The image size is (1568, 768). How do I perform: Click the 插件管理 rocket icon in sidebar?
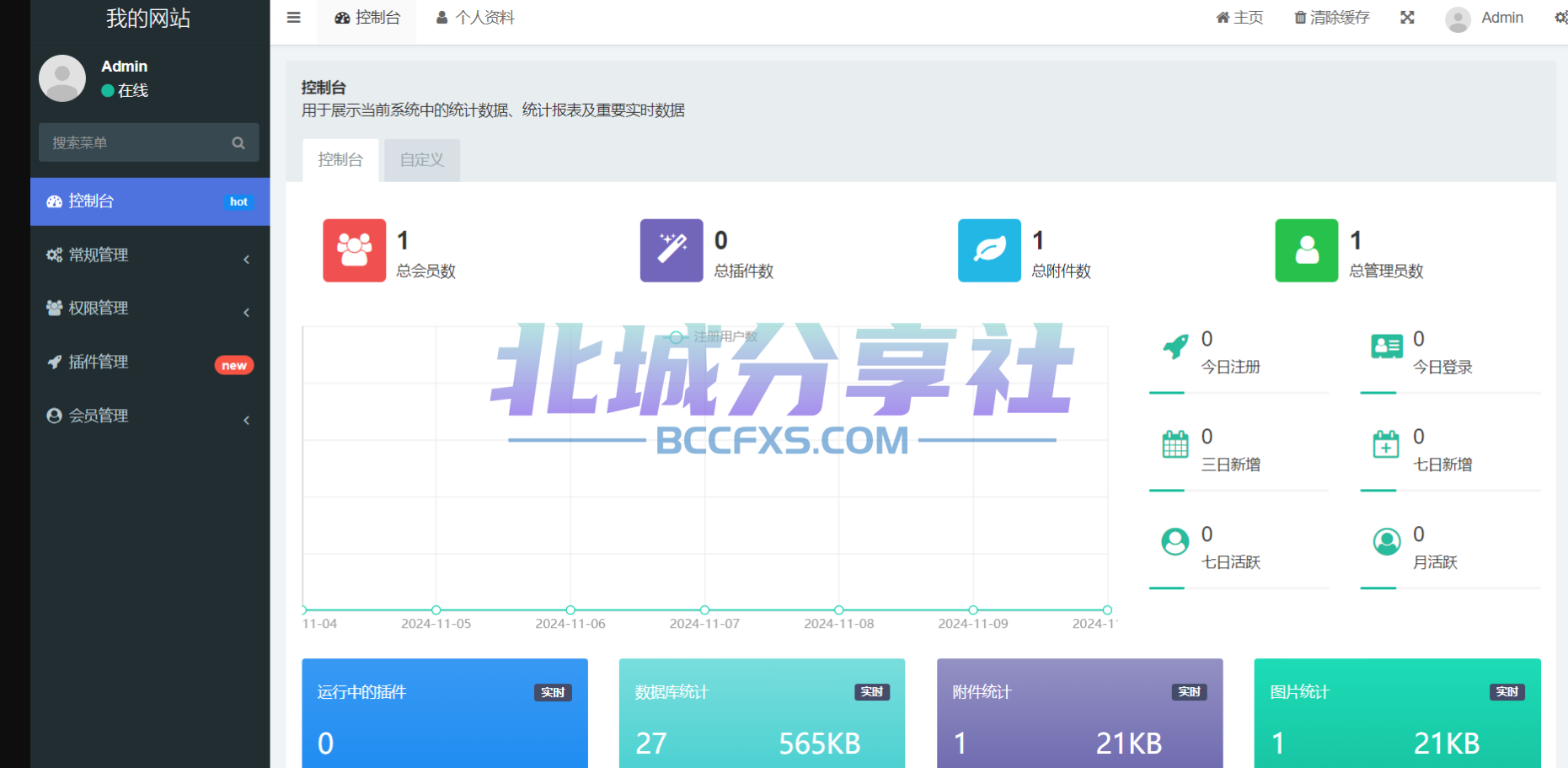click(54, 362)
